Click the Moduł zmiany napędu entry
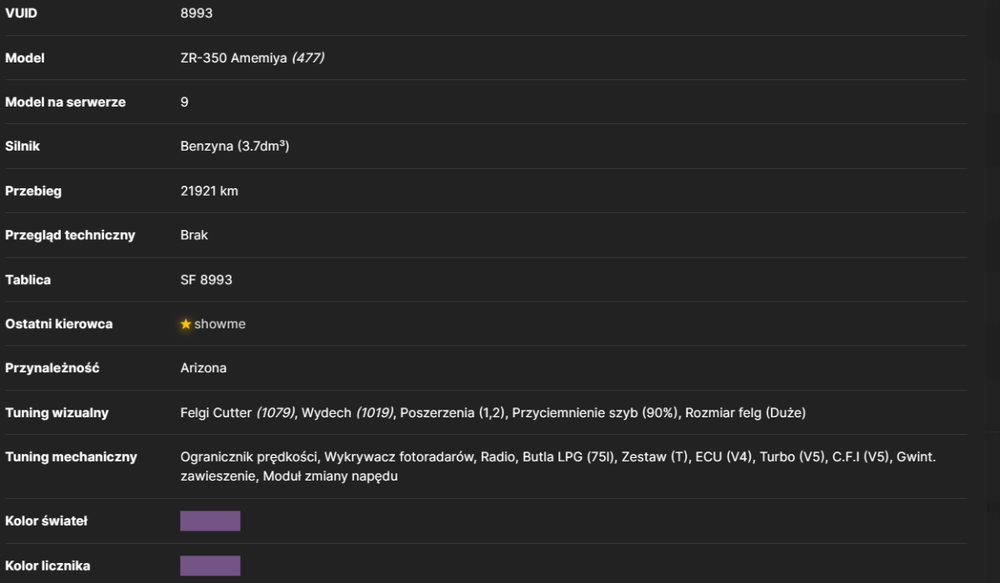This screenshot has height=583, width=1000. coord(330,476)
